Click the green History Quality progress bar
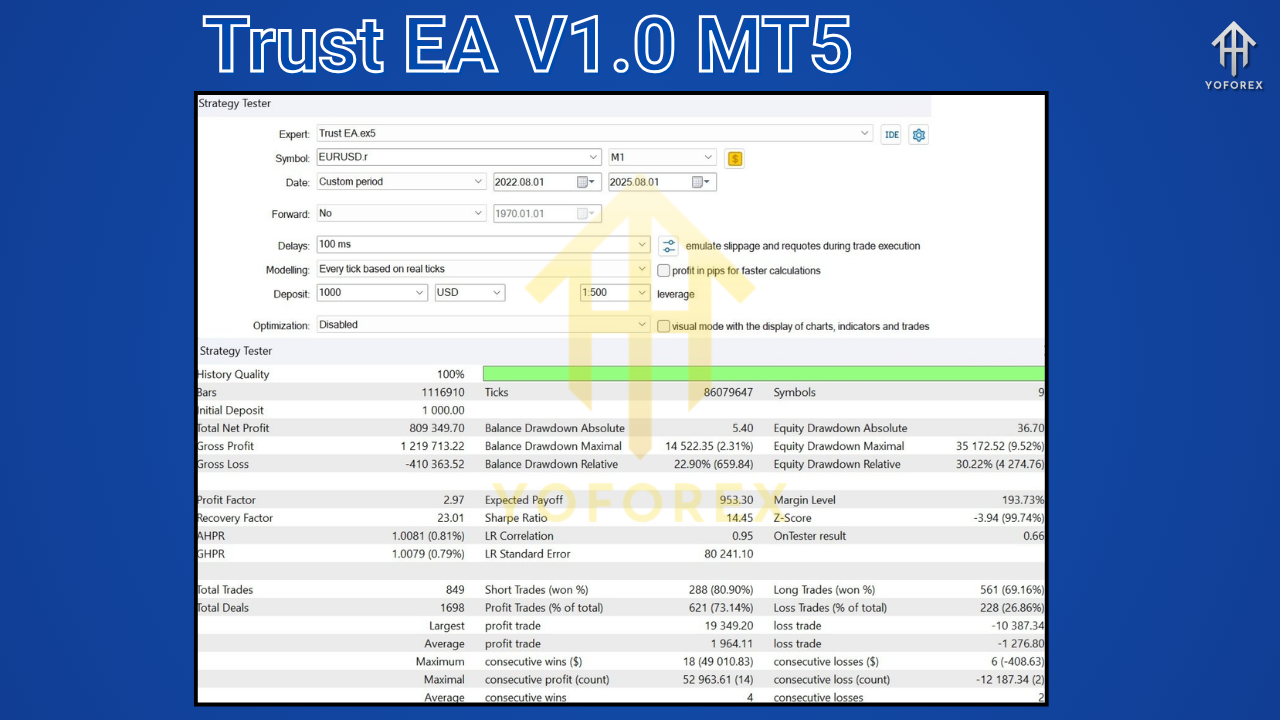Image resolution: width=1280 pixels, height=720 pixels. coord(763,373)
